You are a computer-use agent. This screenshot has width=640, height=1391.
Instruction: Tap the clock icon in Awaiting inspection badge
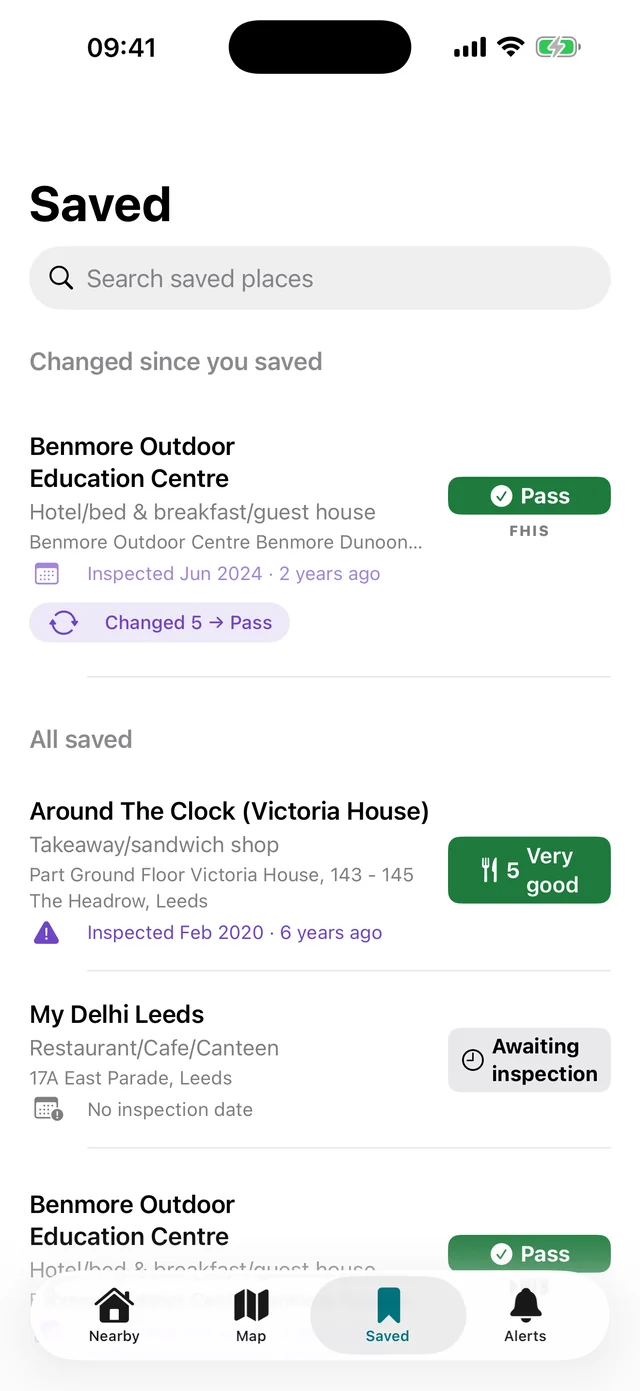[473, 1060]
